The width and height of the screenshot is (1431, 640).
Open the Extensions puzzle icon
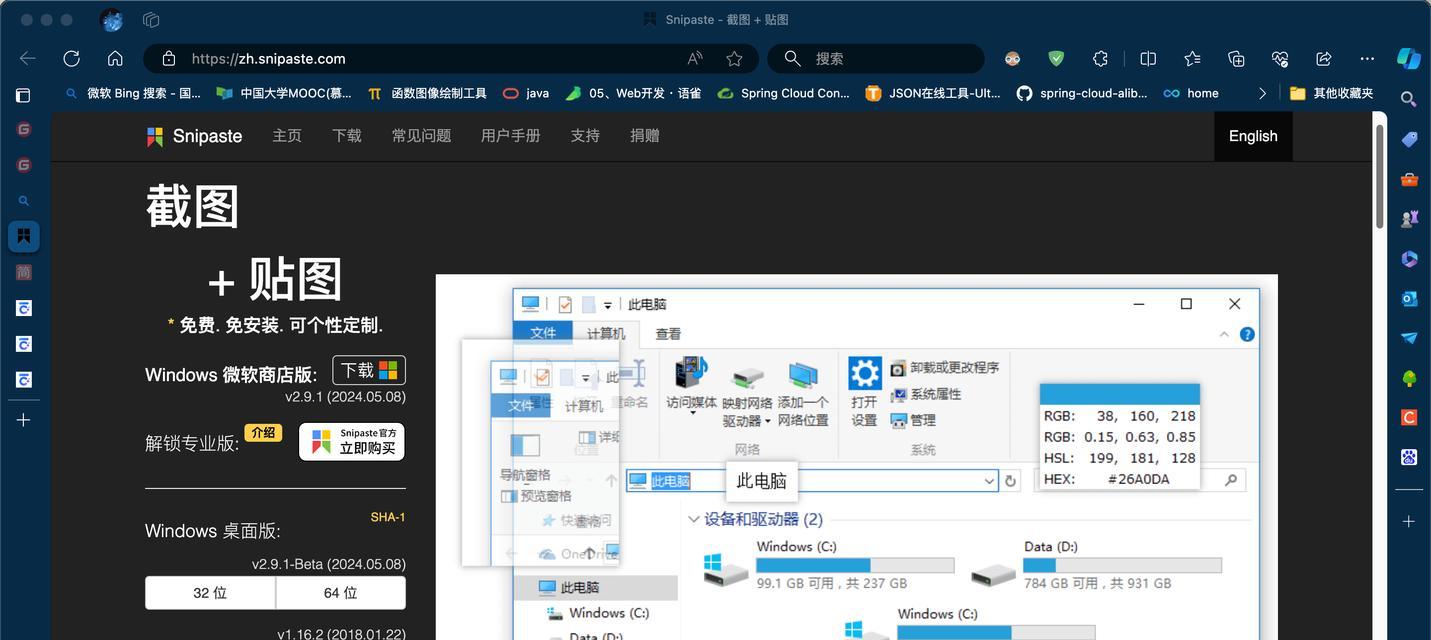1100,58
